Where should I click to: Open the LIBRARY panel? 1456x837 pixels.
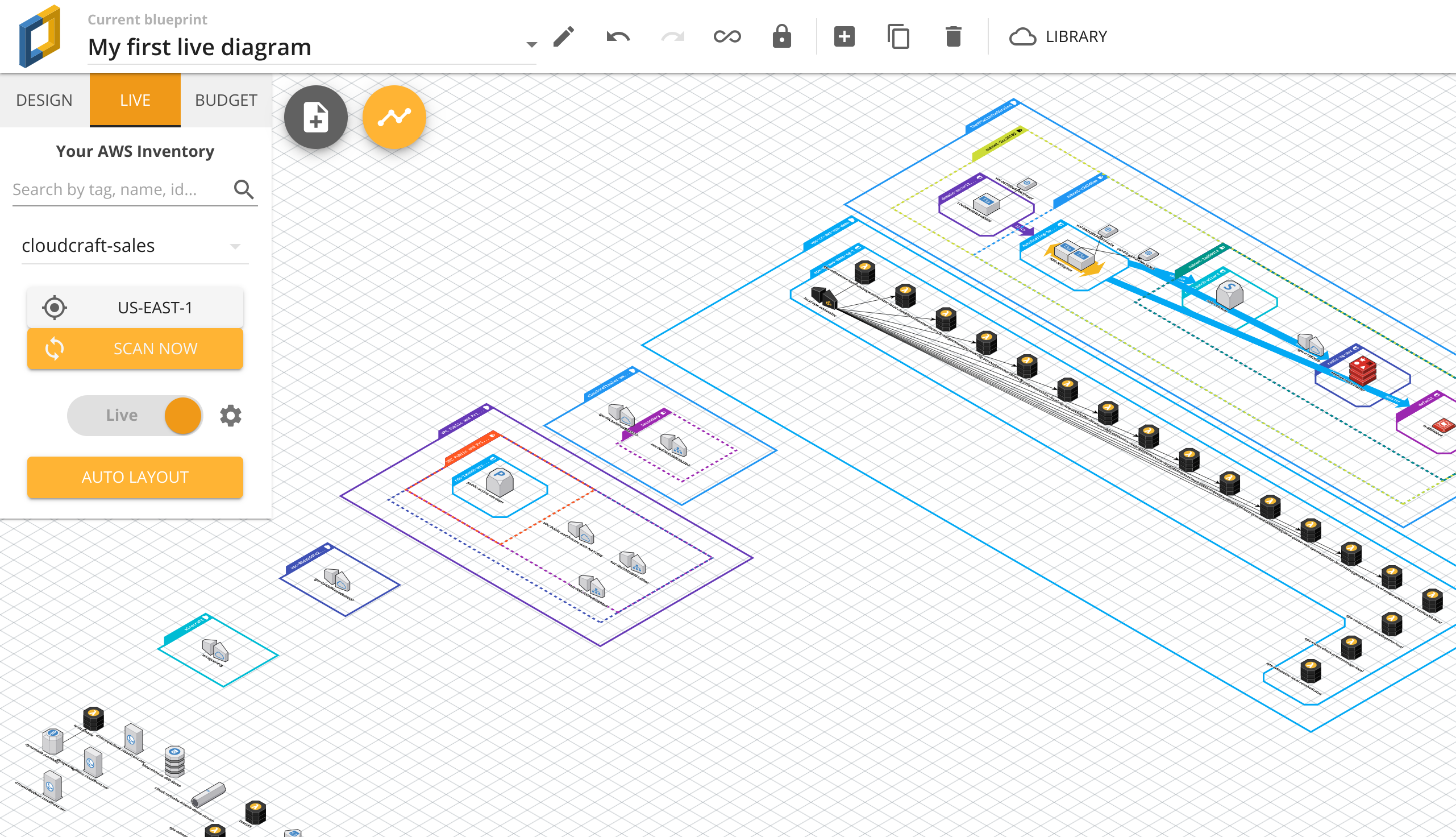point(1059,36)
